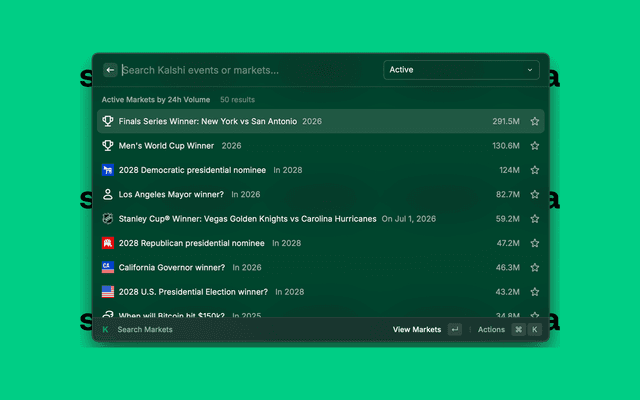This screenshot has height=400, width=640.
Task: Click the NHL shield icon for Stanley Cup
Action: pyautogui.click(x=108, y=219)
